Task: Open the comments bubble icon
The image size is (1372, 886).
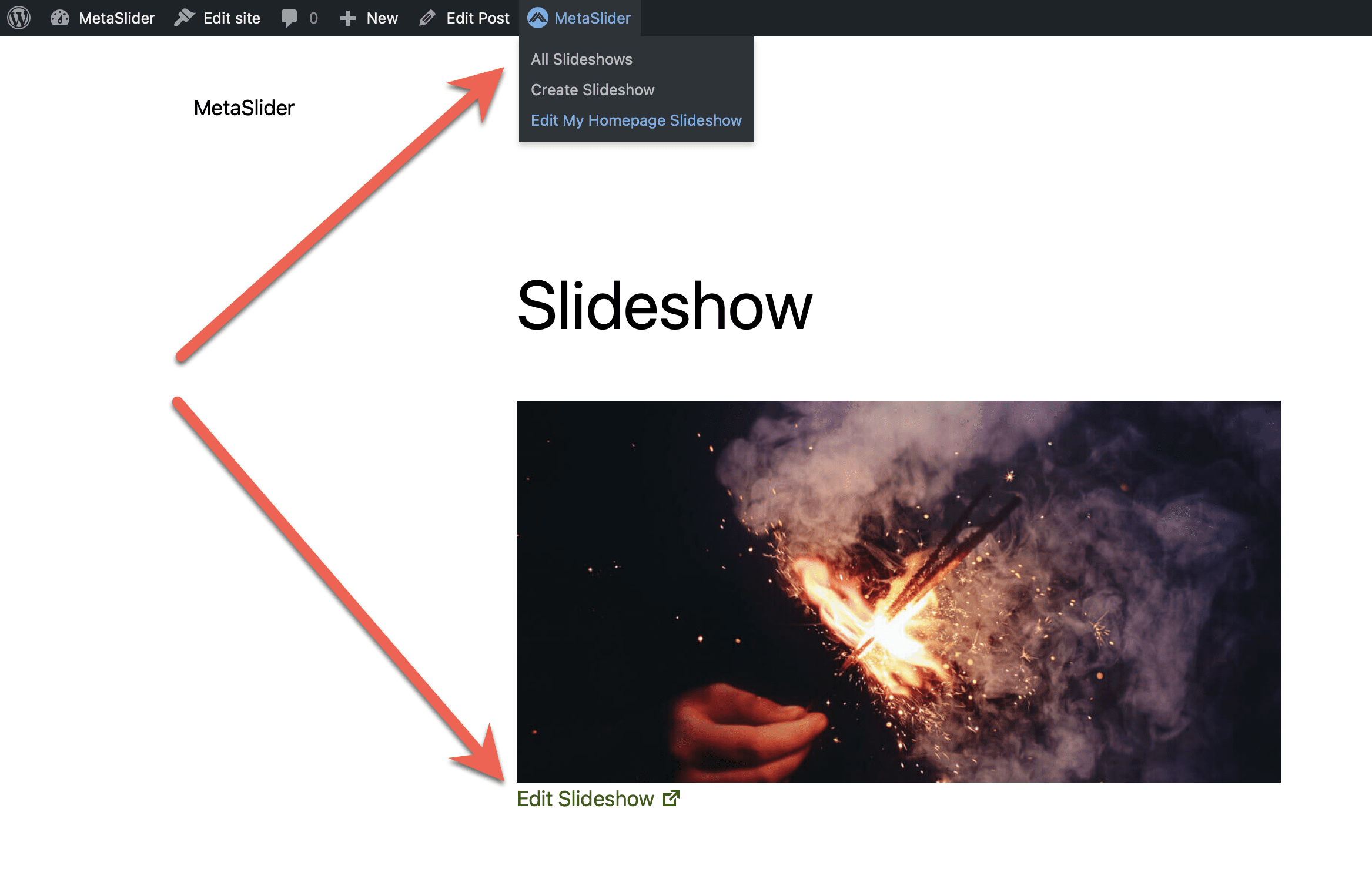Action: [x=289, y=18]
